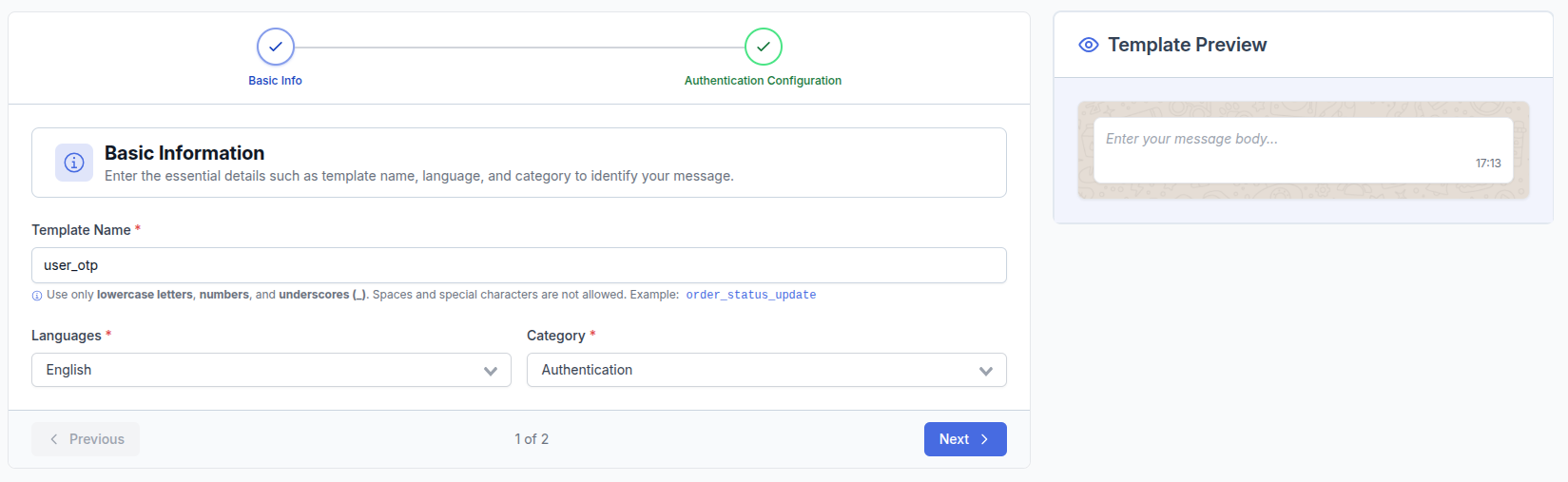This screenshot has width=1568, height=482.
Task: Click the order_status_update example text
Action: pyautogui.click(x=751, y=295)
